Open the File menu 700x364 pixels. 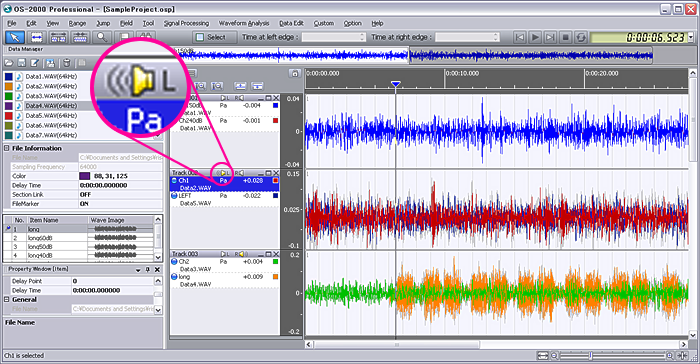(x=12, y=23)
